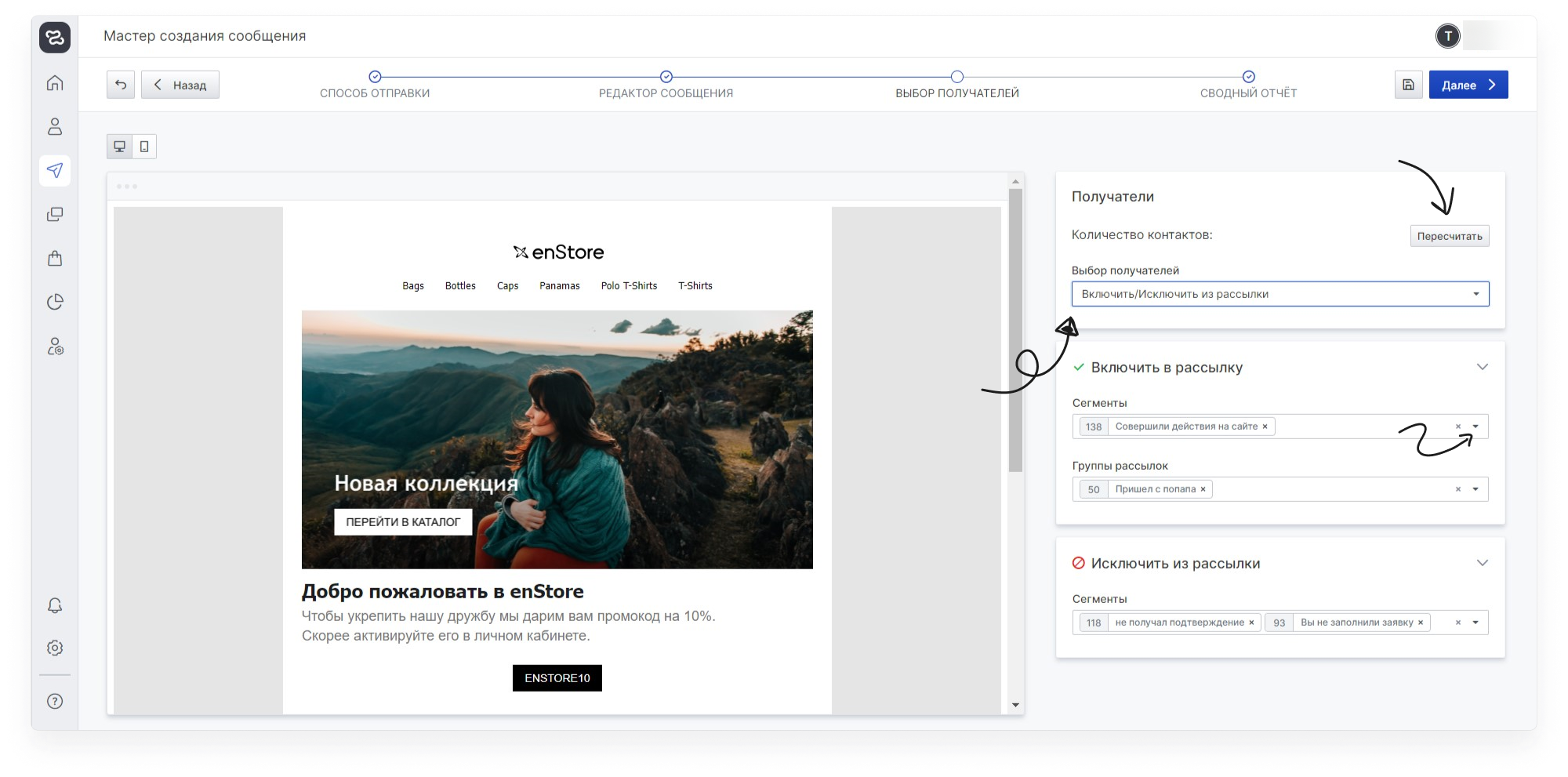Click the hero image of woman
Screen dimensions: 1568x777
point(557,439)
